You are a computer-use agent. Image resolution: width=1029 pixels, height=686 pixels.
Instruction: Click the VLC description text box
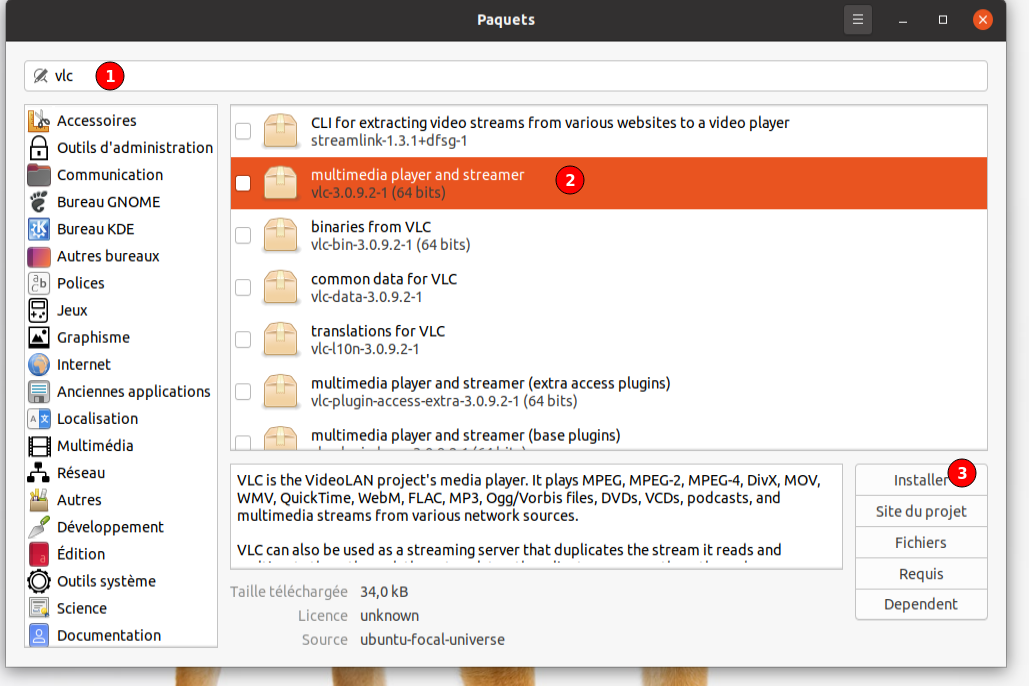pos(536,517)
